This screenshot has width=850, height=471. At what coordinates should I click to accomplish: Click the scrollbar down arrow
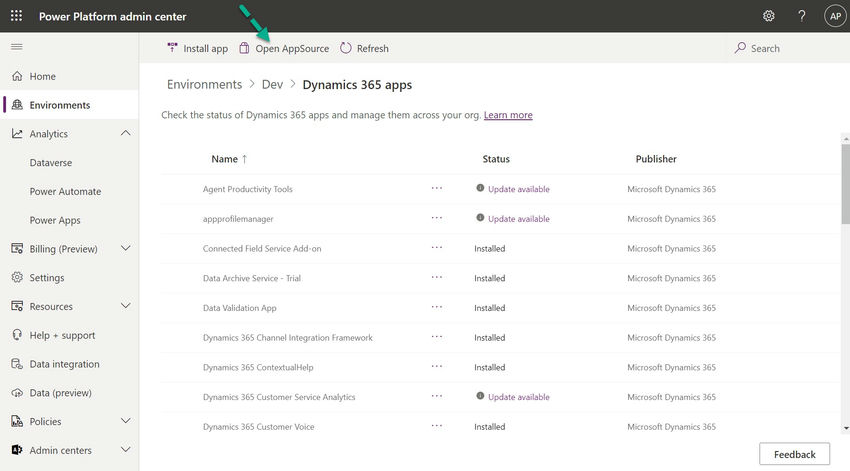pyautogui.click(x=846, y=428)
